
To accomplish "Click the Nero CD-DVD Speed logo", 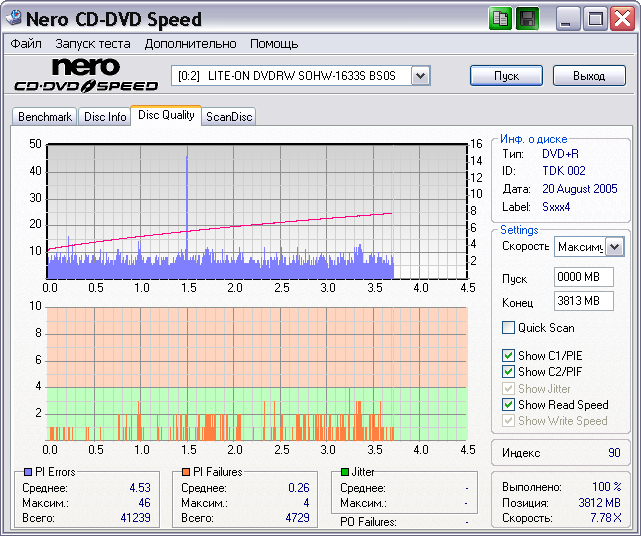I will (x=85, y=76).
